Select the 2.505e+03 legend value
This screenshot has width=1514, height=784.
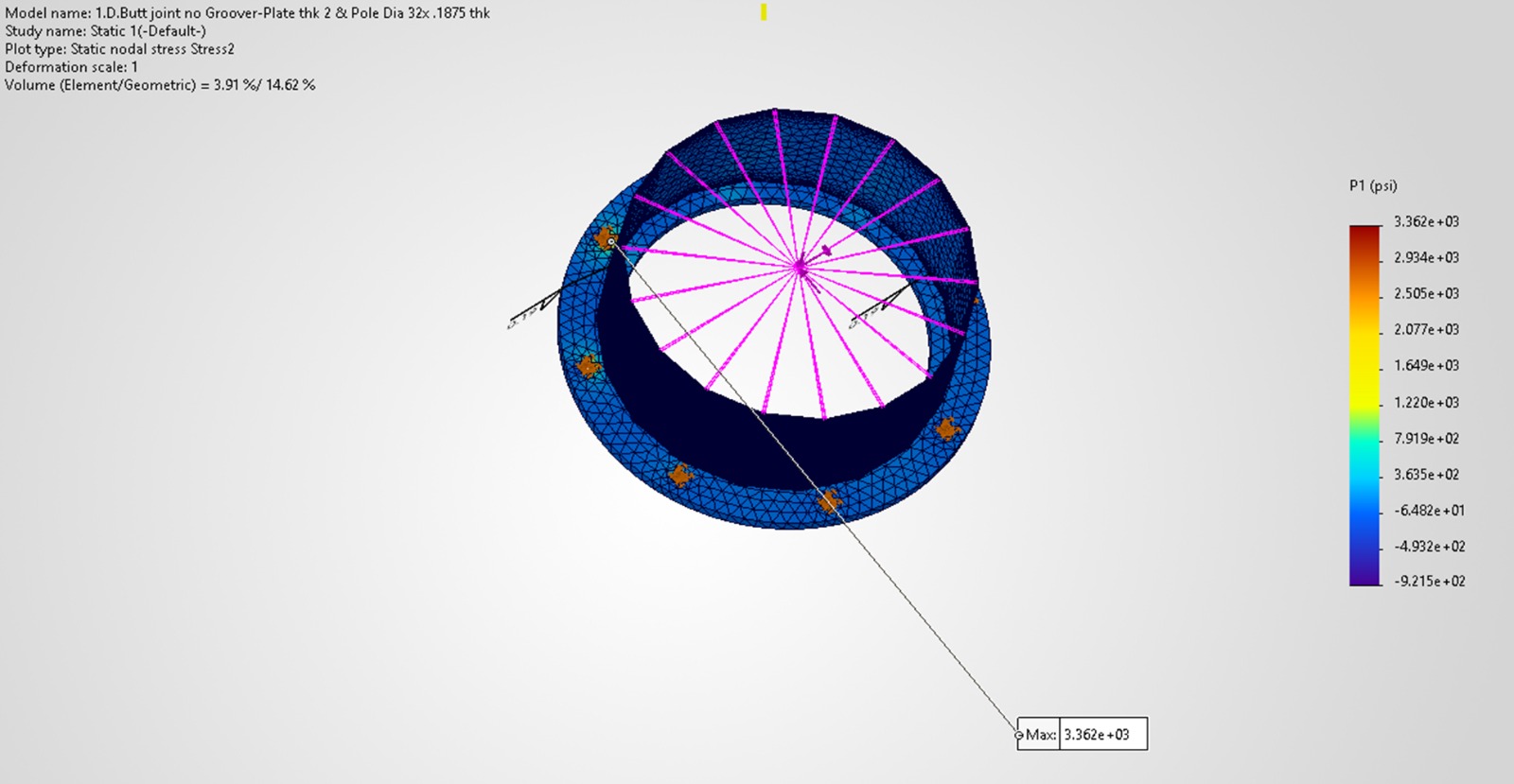pyautogui.click(x=1426, y=293)
